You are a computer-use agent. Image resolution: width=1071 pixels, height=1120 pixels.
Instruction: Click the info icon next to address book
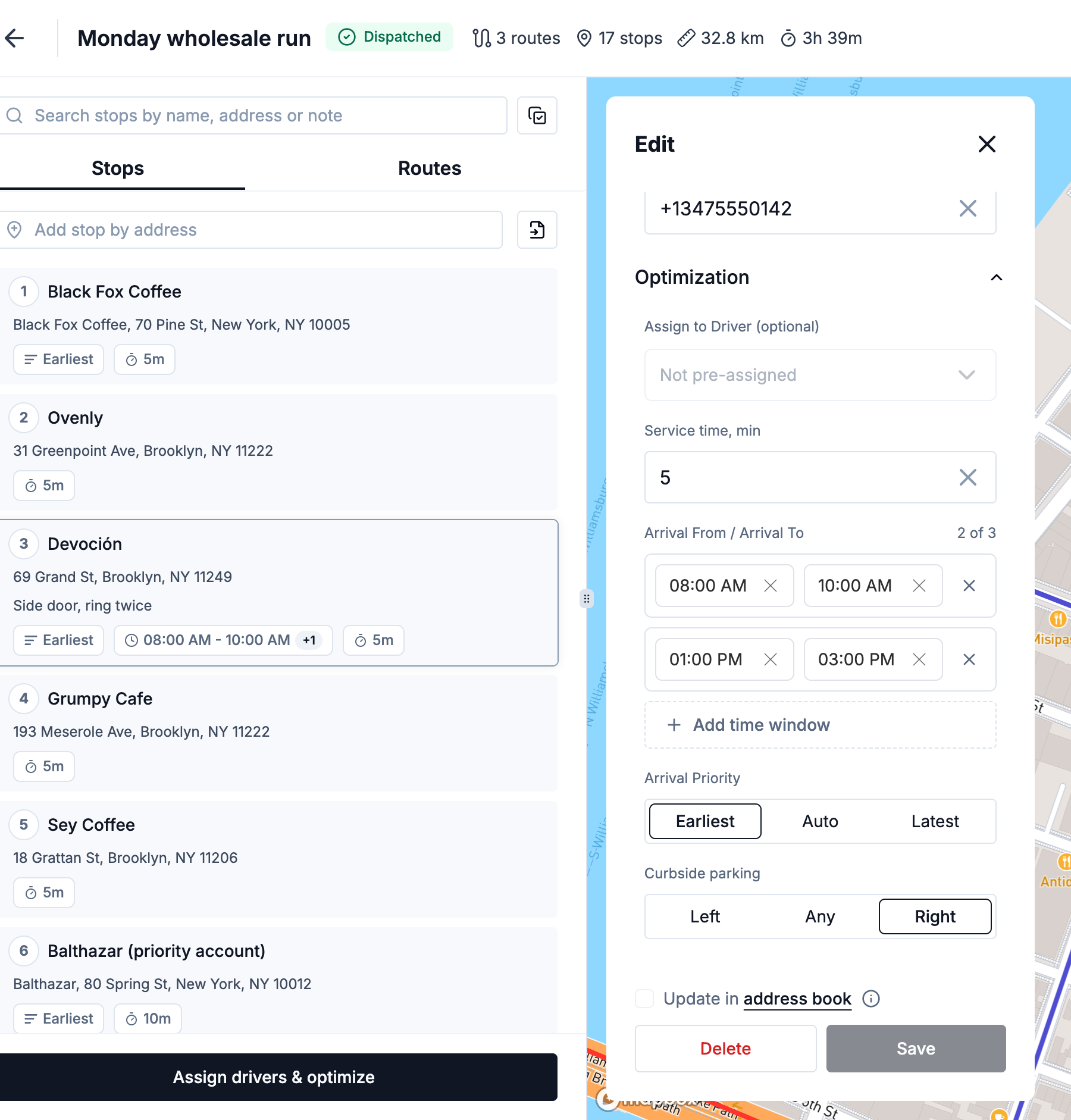click(871, 999)
